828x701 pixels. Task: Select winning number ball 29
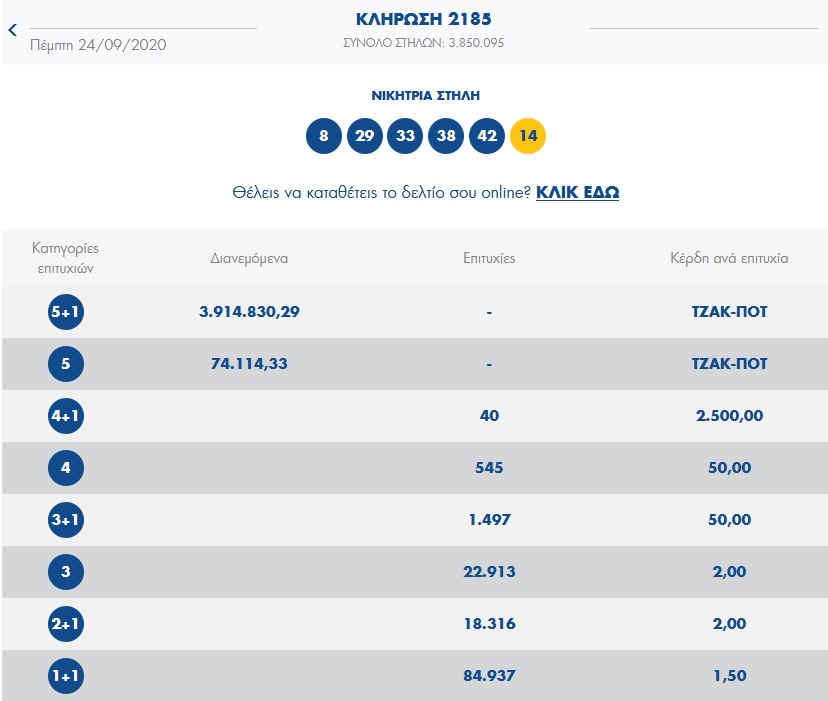(365, 136)
